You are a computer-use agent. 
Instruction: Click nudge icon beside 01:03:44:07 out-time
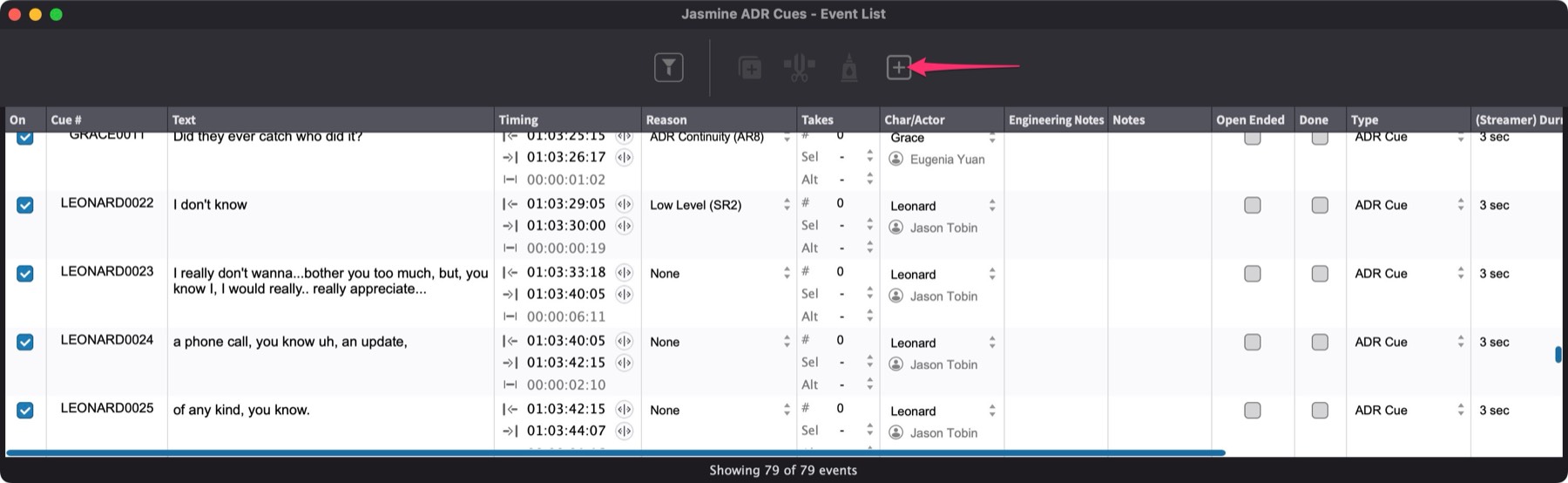625,431
